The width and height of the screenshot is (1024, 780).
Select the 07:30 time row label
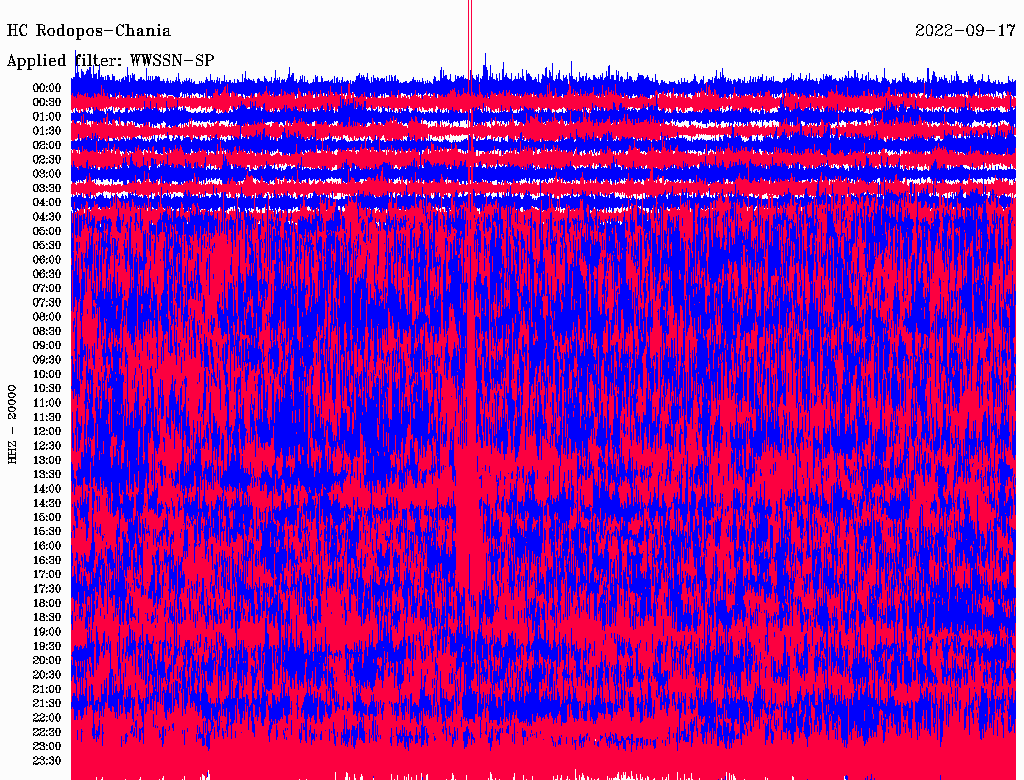click(47, 302)
